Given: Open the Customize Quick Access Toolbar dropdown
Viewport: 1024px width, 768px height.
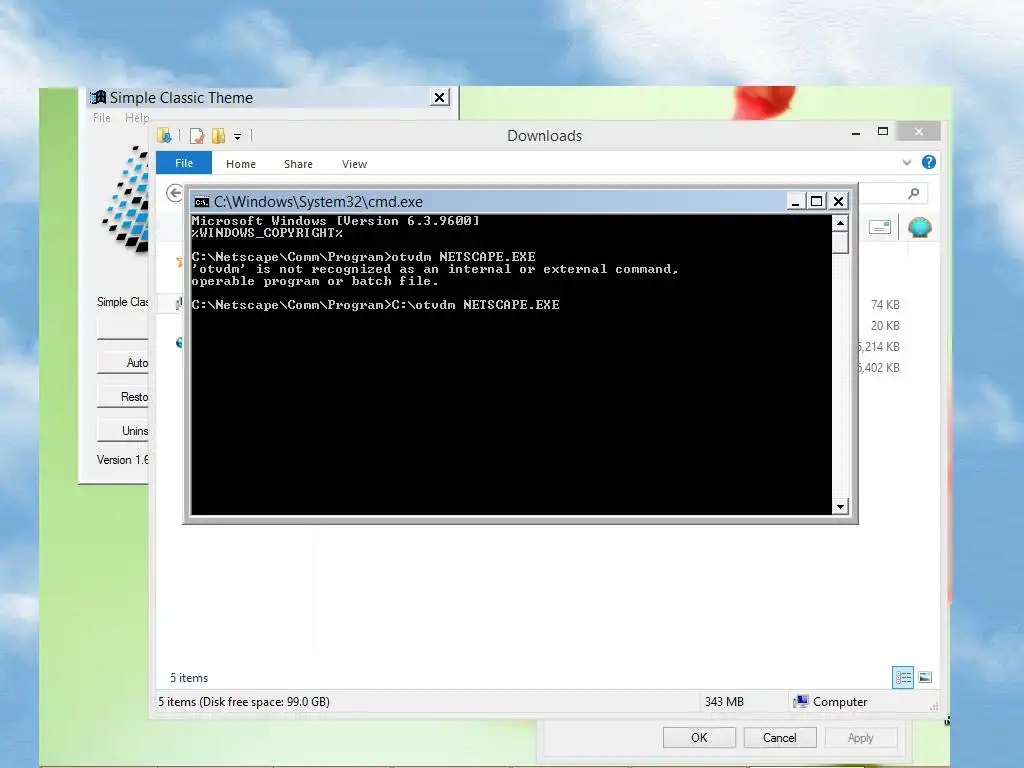Looking at the screenshot, I should pyautogui.click(x=238, y=136).
